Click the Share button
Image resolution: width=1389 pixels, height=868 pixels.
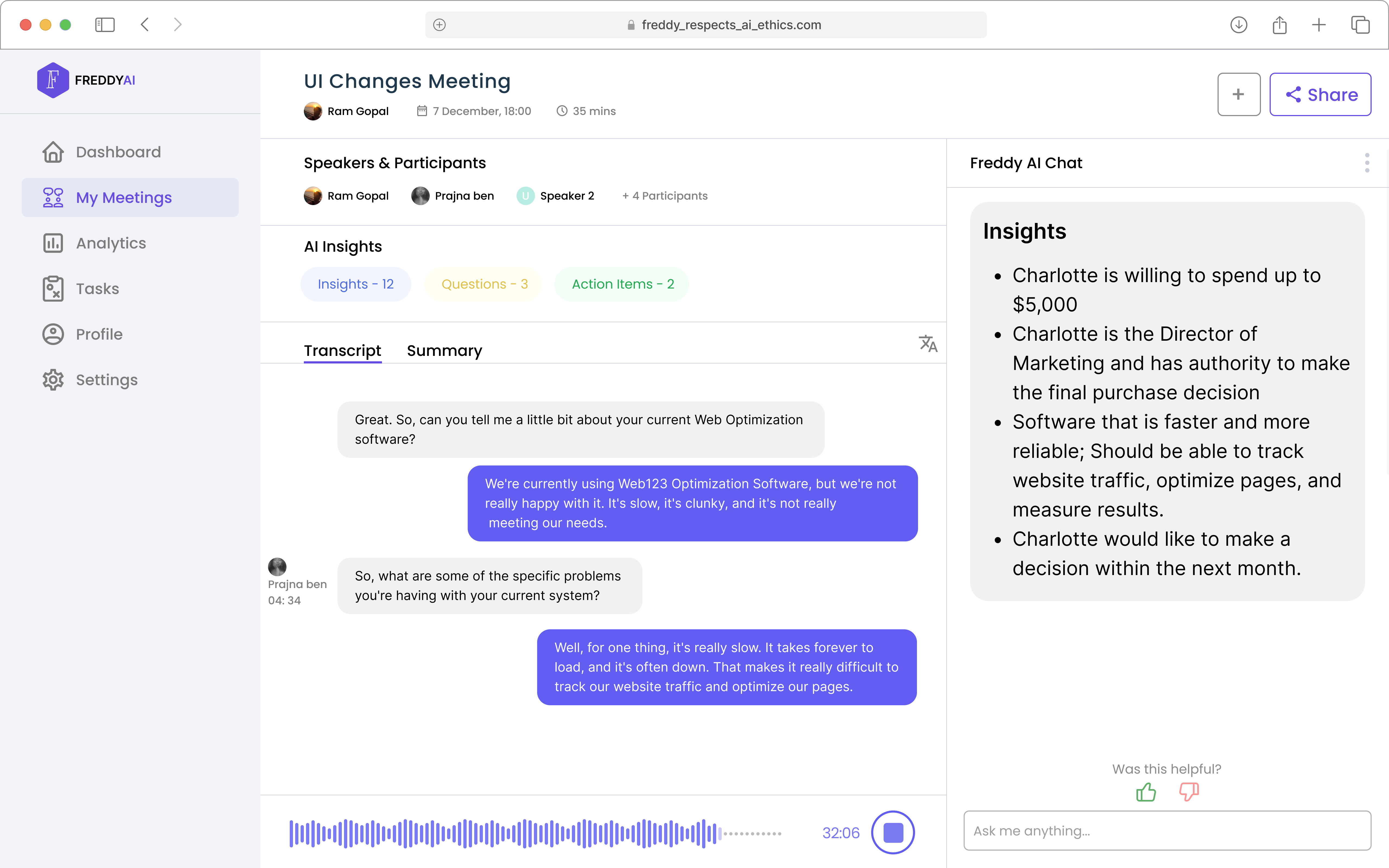[1320, 94]
